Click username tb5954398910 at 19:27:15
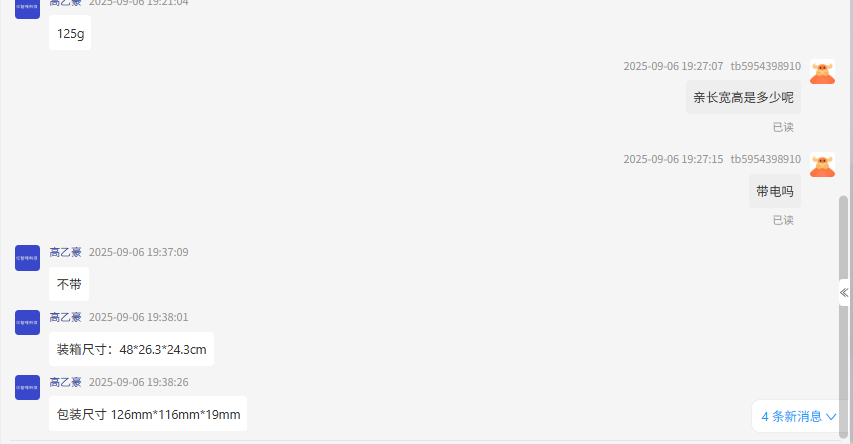Image resolution: width=853 pixels, height=444 pixels. 765,159
